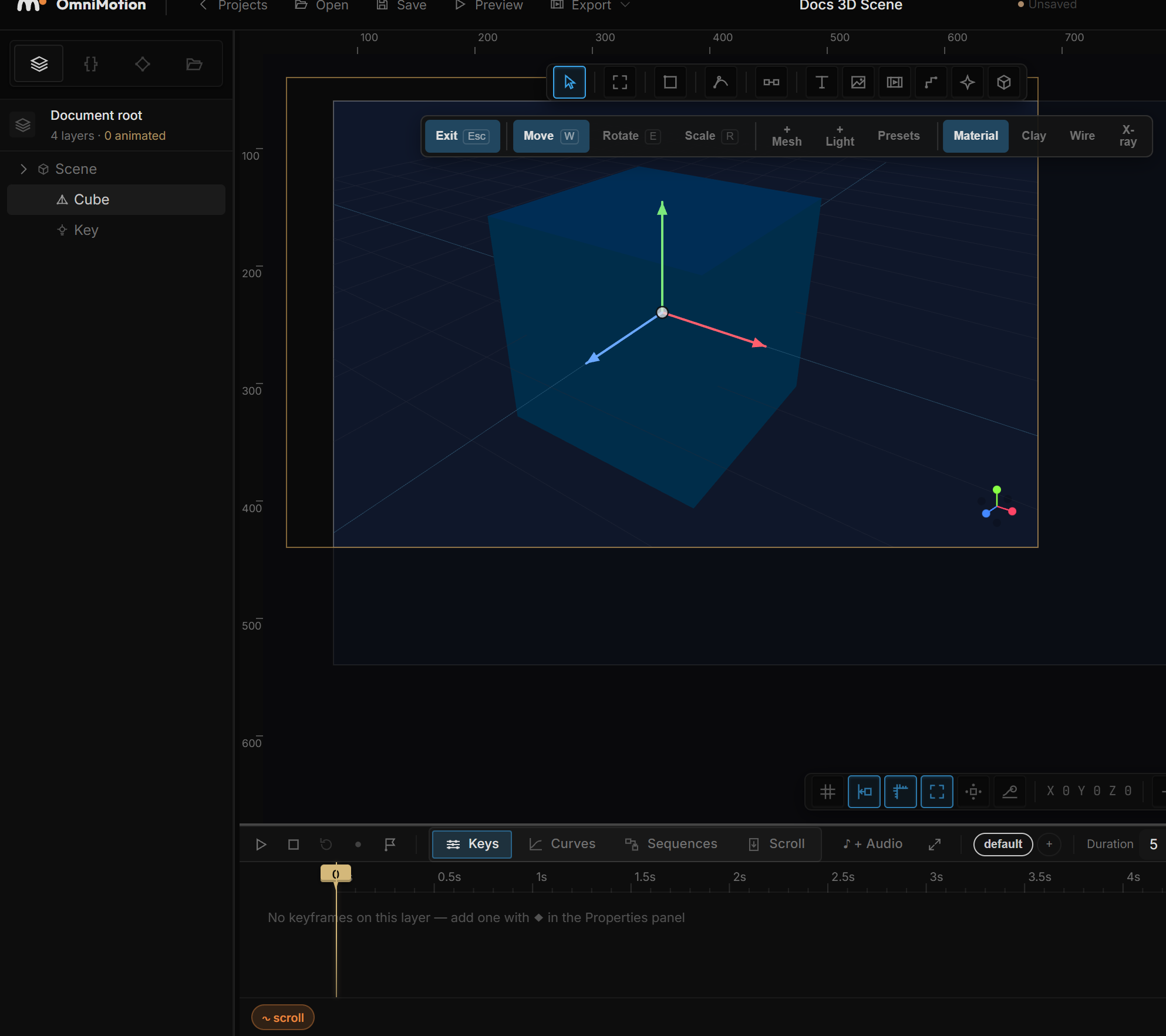Expand the Scene layer group
This screenshot has width=1166, height=1036.
click(x=23, y=169)
